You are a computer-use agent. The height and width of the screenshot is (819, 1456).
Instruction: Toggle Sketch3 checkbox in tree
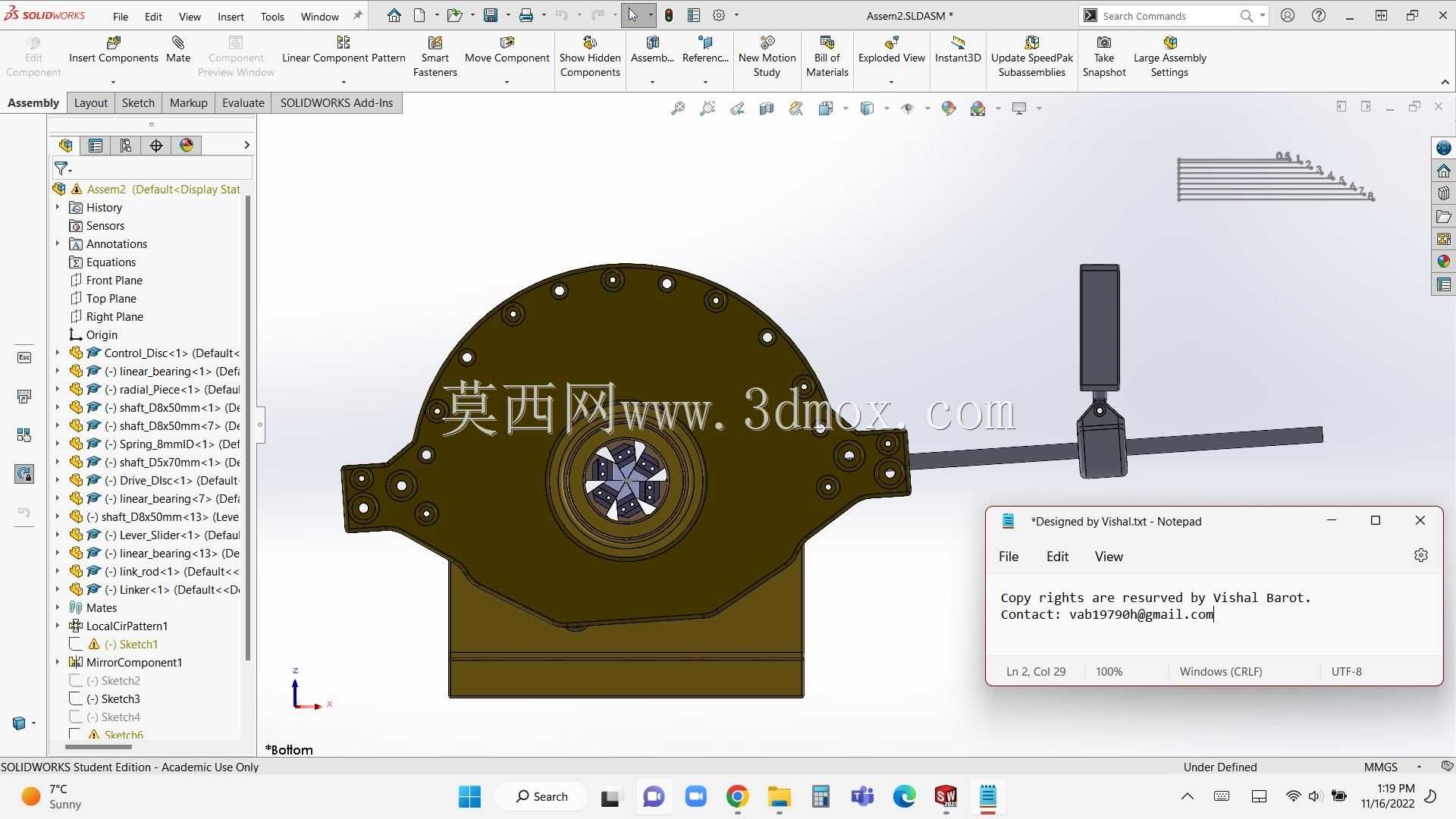tap(76, 698)
